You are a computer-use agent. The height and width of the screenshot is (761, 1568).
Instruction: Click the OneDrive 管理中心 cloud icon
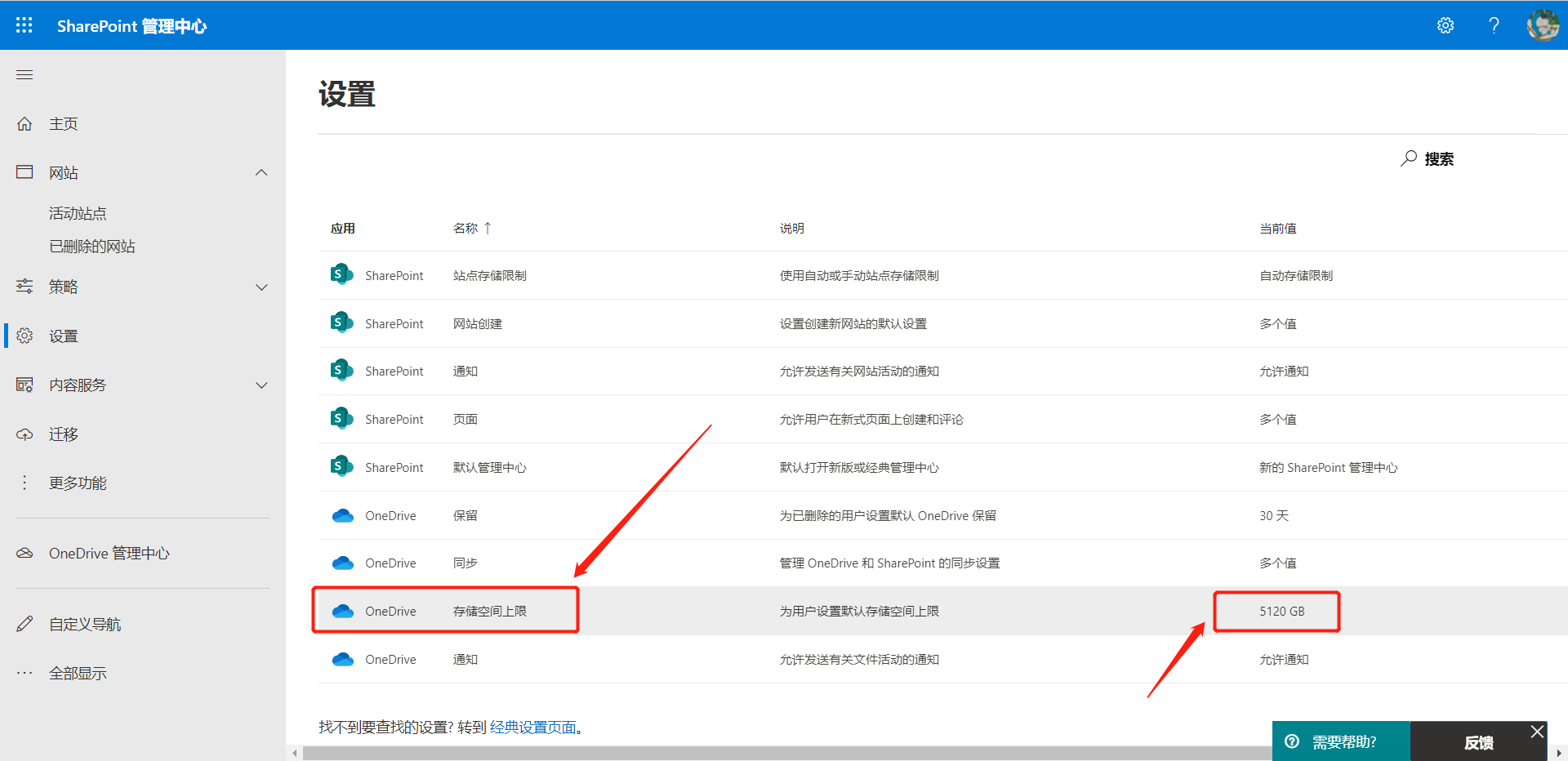click(x=24, y=553)
